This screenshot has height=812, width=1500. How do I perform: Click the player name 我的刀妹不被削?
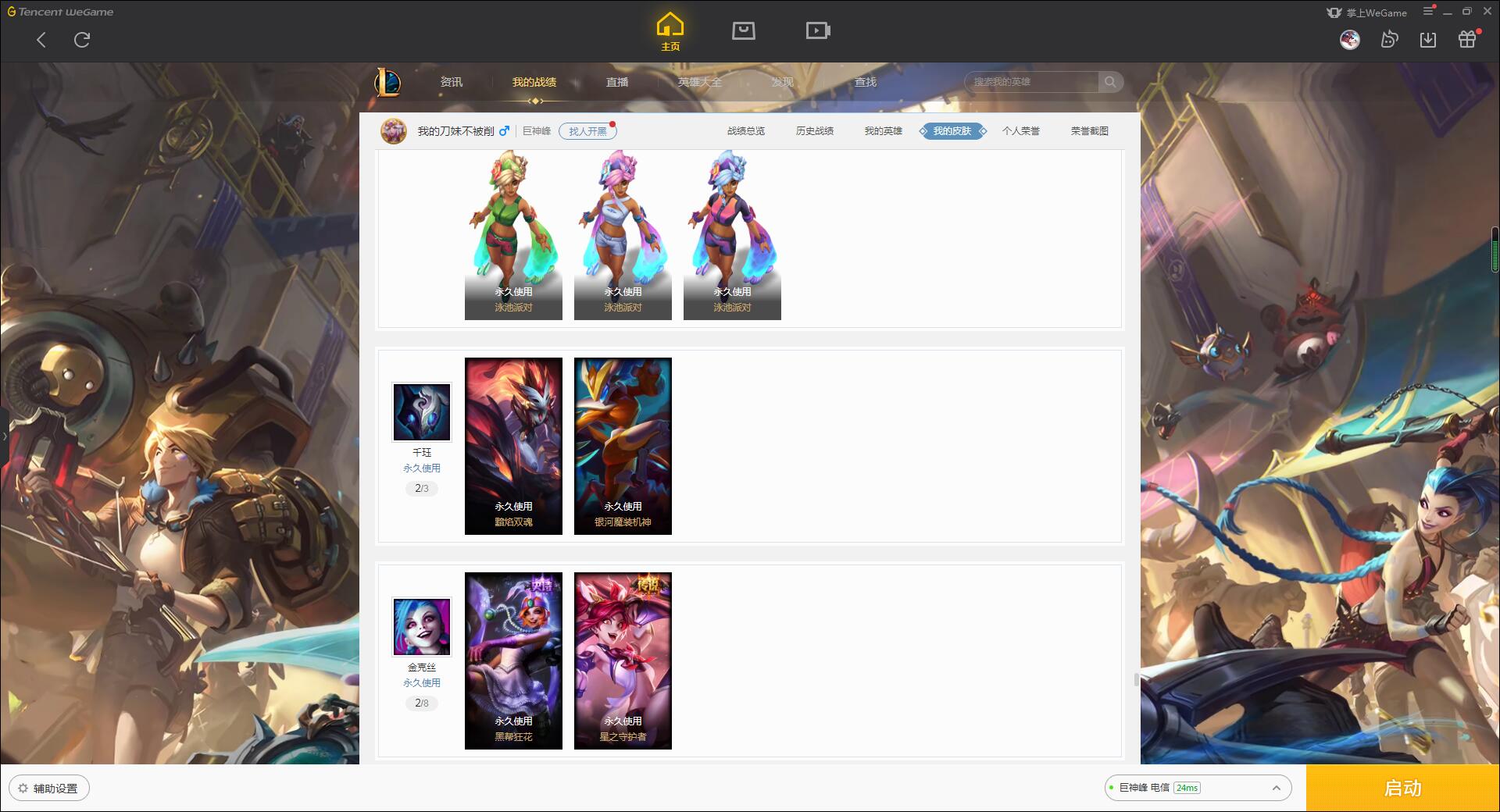(x=455, y=131)
